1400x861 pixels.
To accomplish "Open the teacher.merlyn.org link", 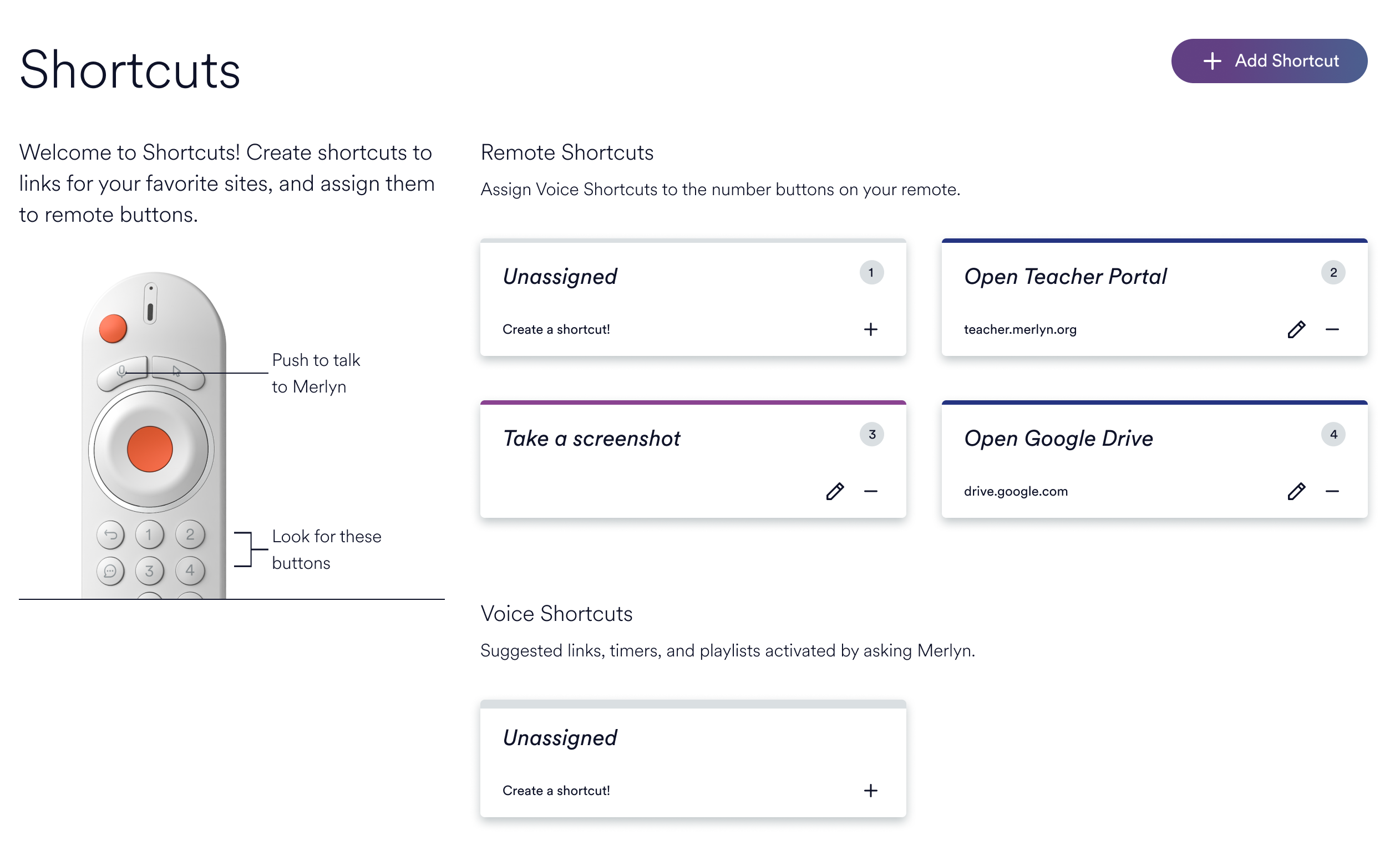I will (x=1020, y=329).
